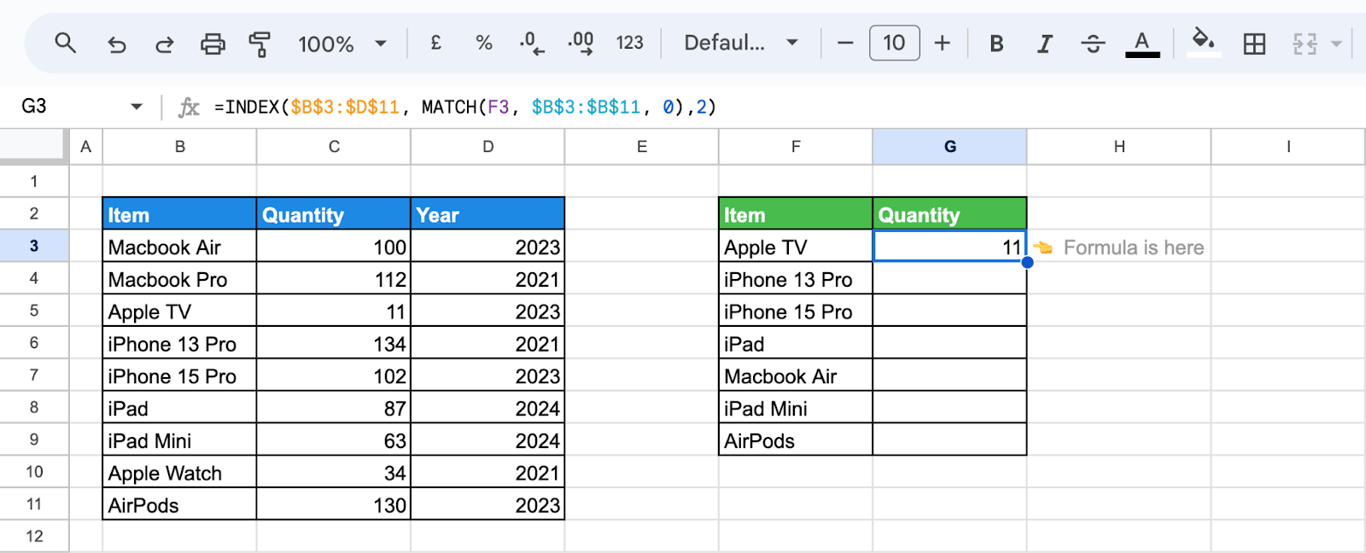This screenshot has height=553, width=1366.
Task: Click the search menus magnifier icon
Action: pos(65,43)
